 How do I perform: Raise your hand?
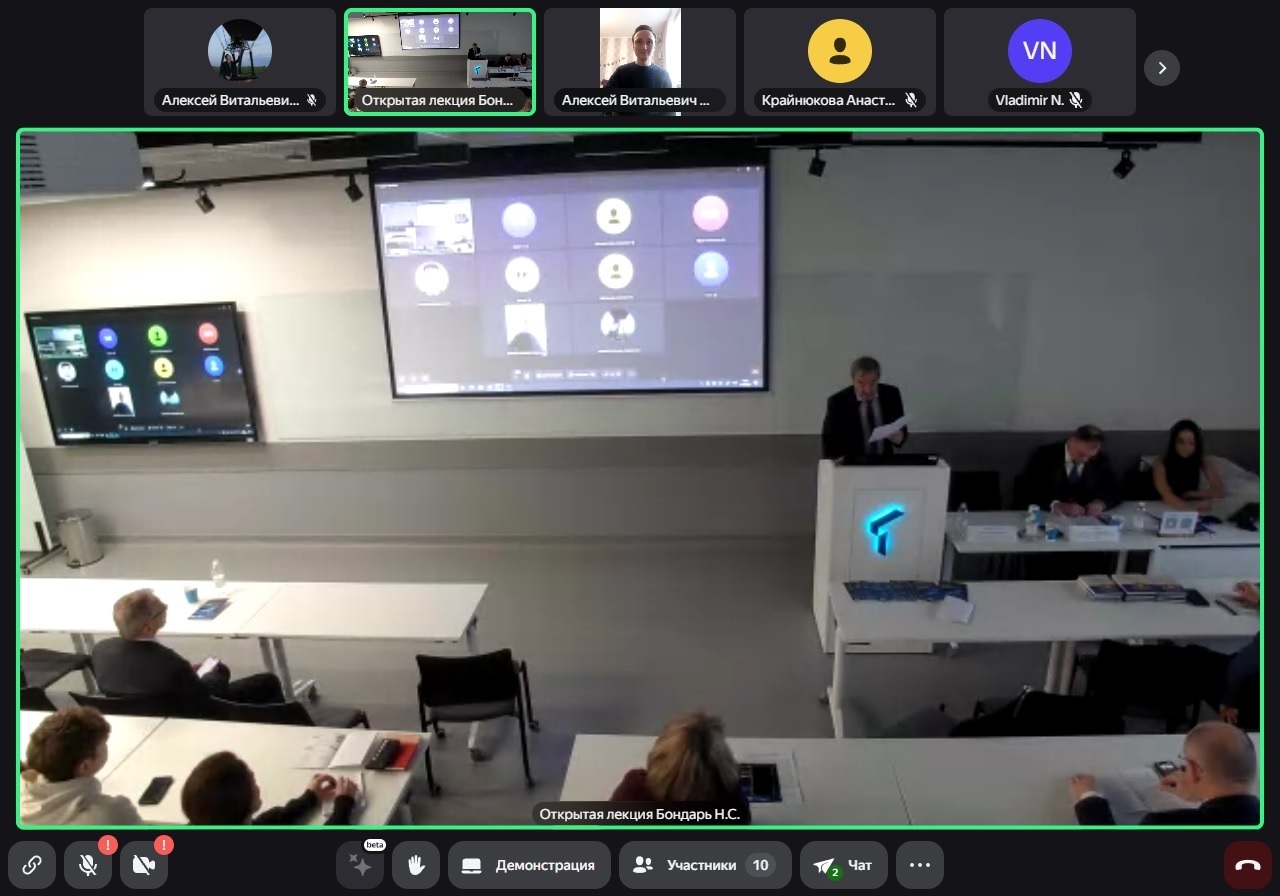point(416,865)
